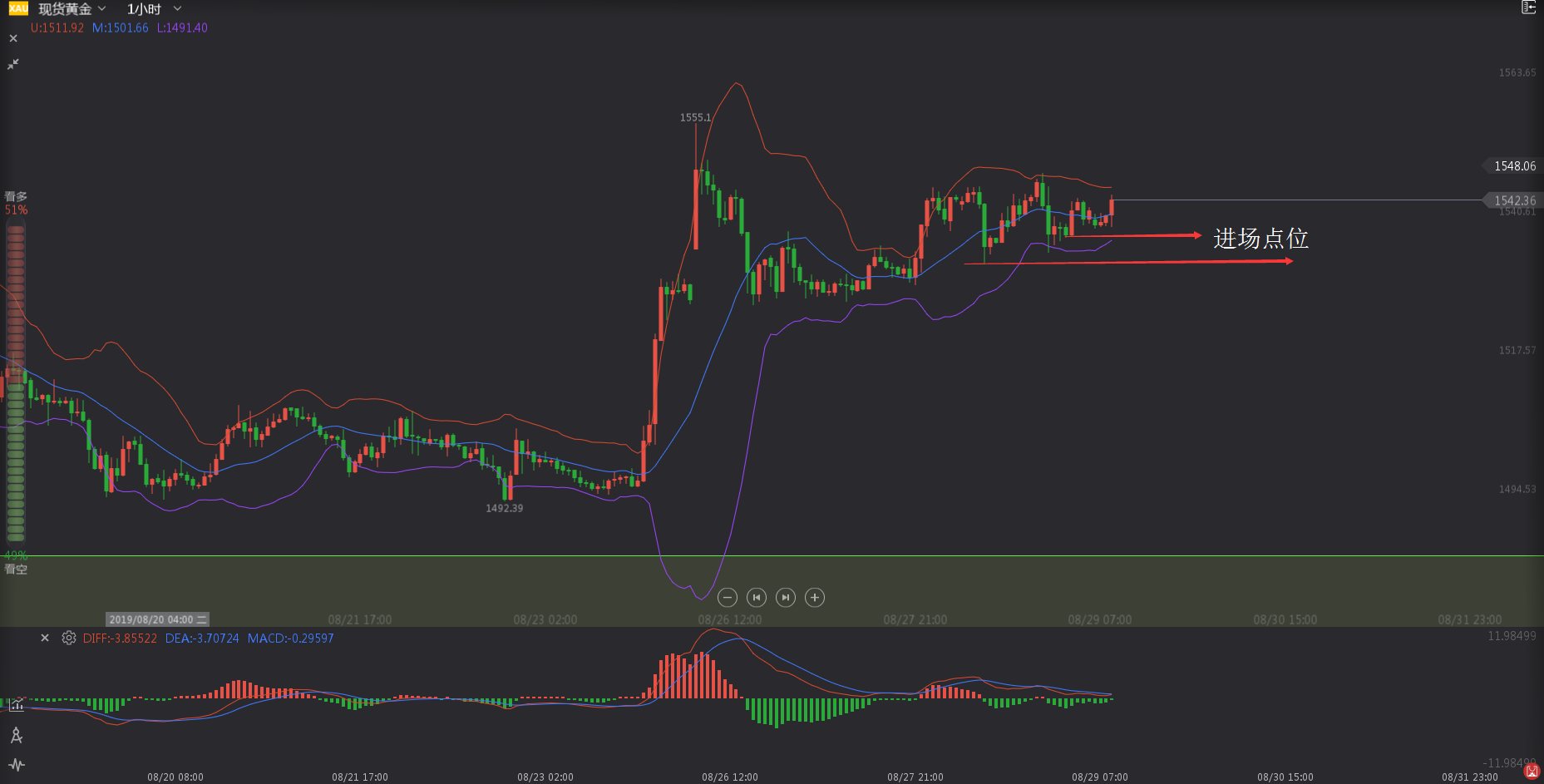1544x784 pixels.
Task: Click the DIFF:-3.85522 readout
Action: pyautogui.click(x=120, y=639)
